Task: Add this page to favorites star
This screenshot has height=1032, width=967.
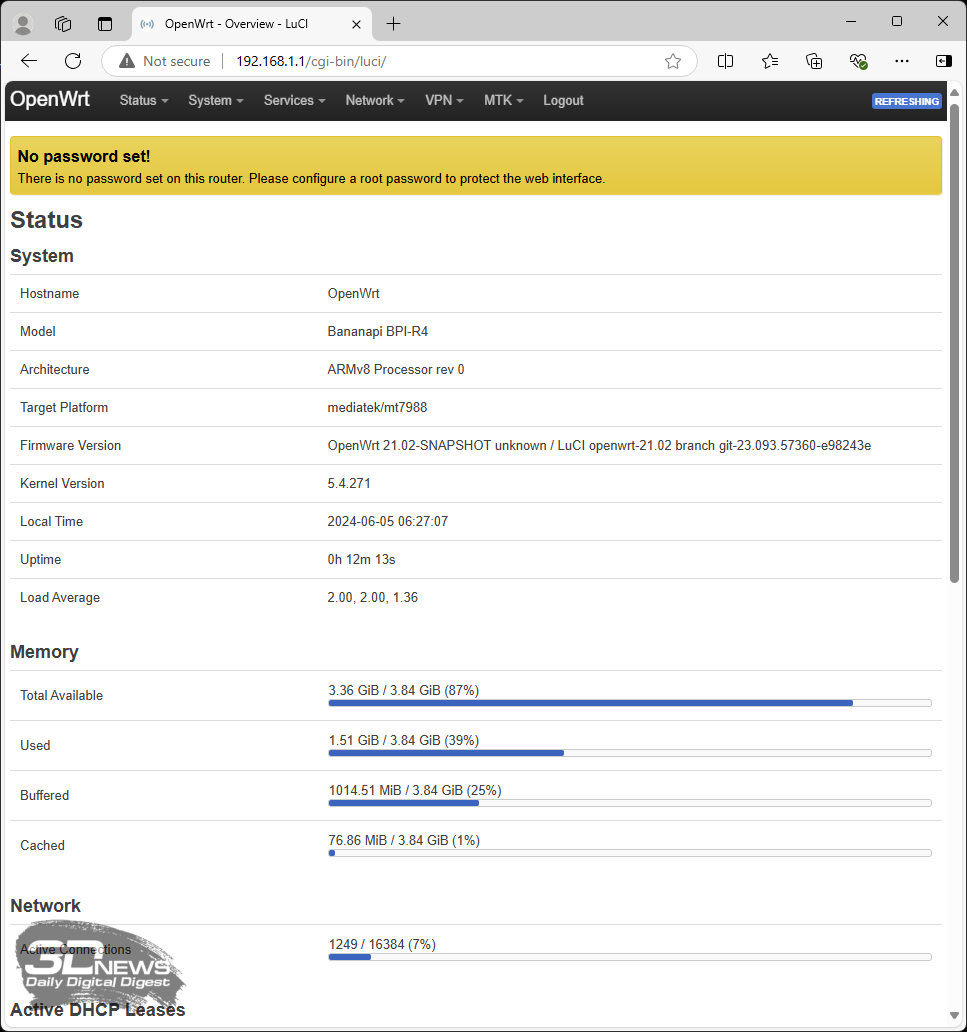Action: (x=673, y=61)
